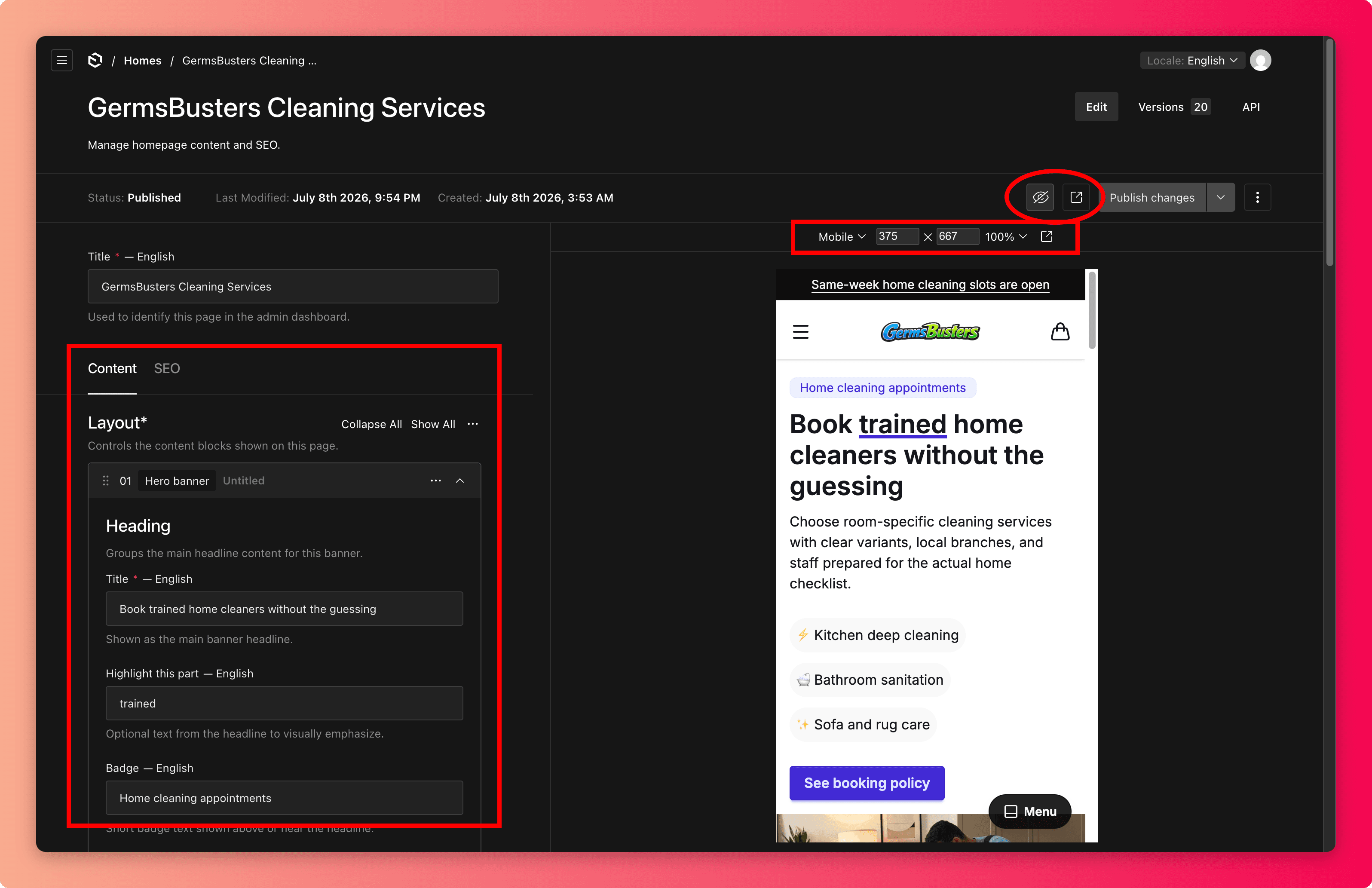The image size is (1372, 888).
Task: Toggle live preview eye icon
Action: tap(1040, 198)
